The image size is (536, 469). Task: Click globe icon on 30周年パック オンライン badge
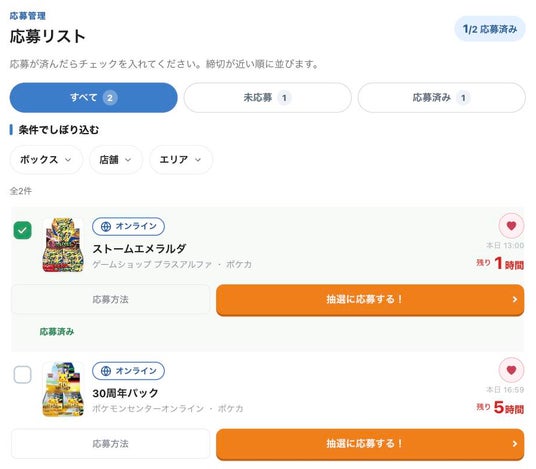[106, 371]
